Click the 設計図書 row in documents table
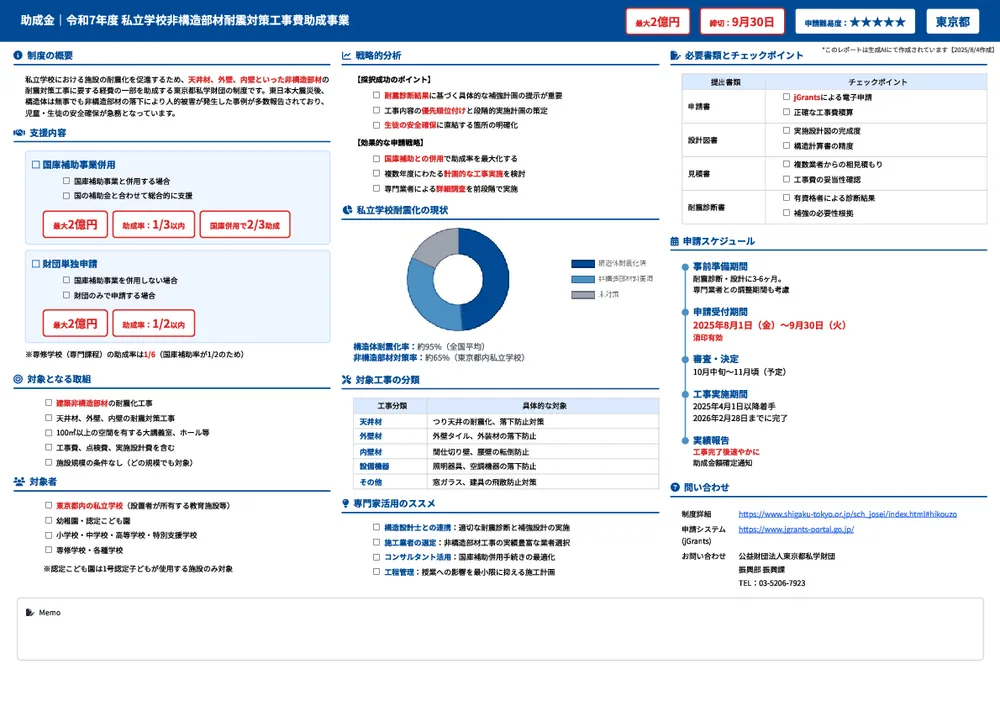 (x=834, y=140)
